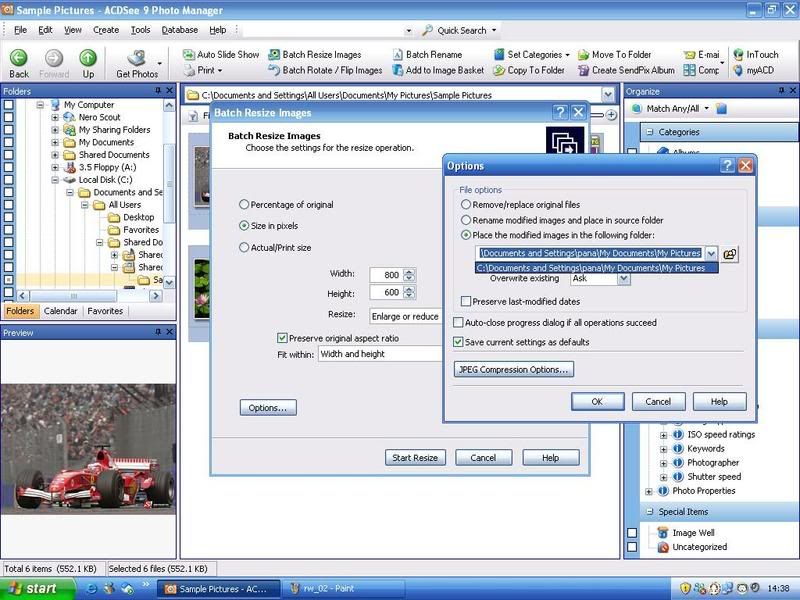Open the Get Photos tool
Image resolution: width=800 pixels, height=600 pixels.
[x=137, y=64]
